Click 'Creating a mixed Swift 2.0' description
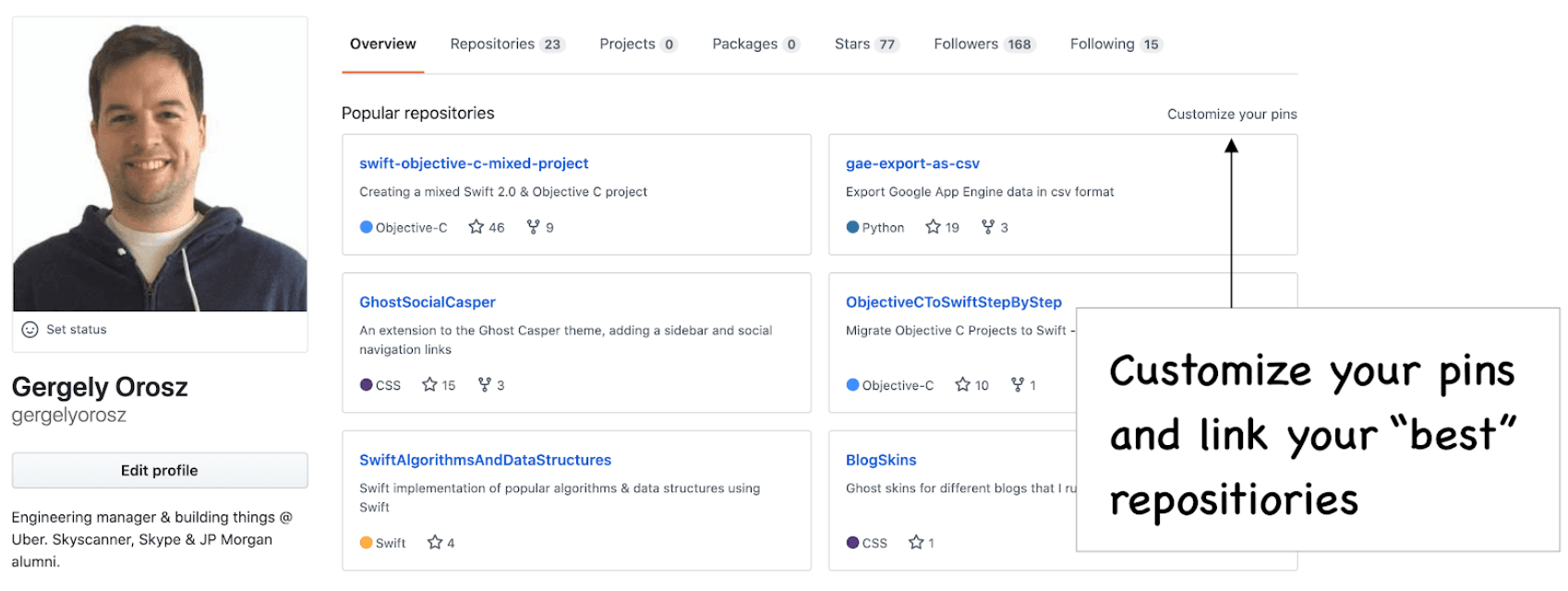Screen dimensions: 1568x591 coord(503,192)
